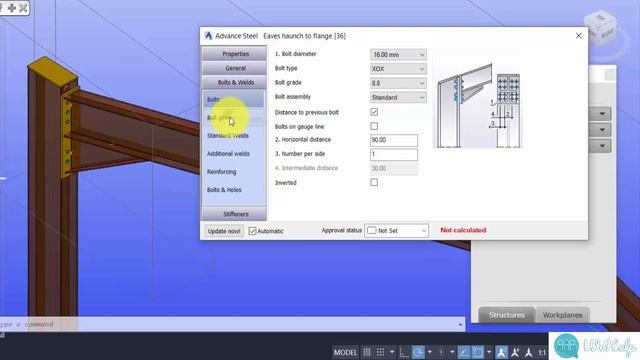Viewport: 640px width, 360px height.
Task: Select the Bolts sub-page
Action: pyautogui.click(x=233, y=99)
